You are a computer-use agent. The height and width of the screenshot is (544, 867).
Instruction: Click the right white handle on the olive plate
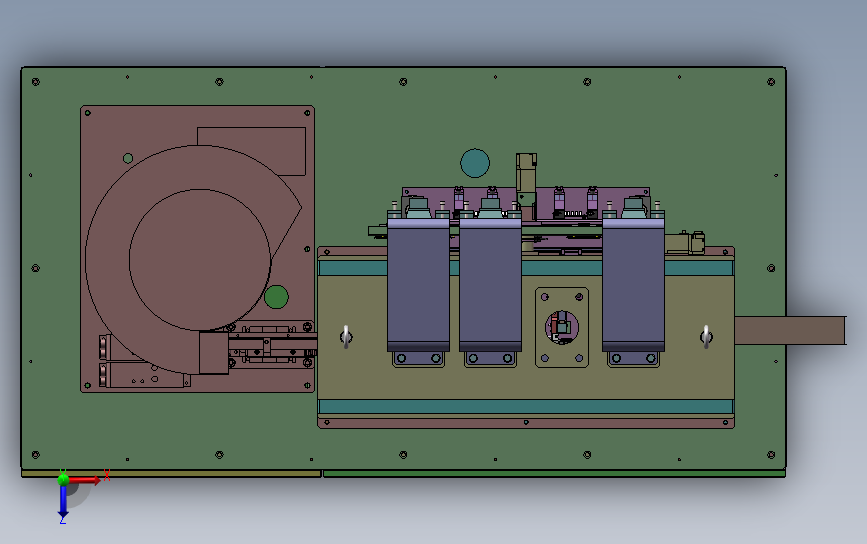pyautogui.click(x=706, y=337)
